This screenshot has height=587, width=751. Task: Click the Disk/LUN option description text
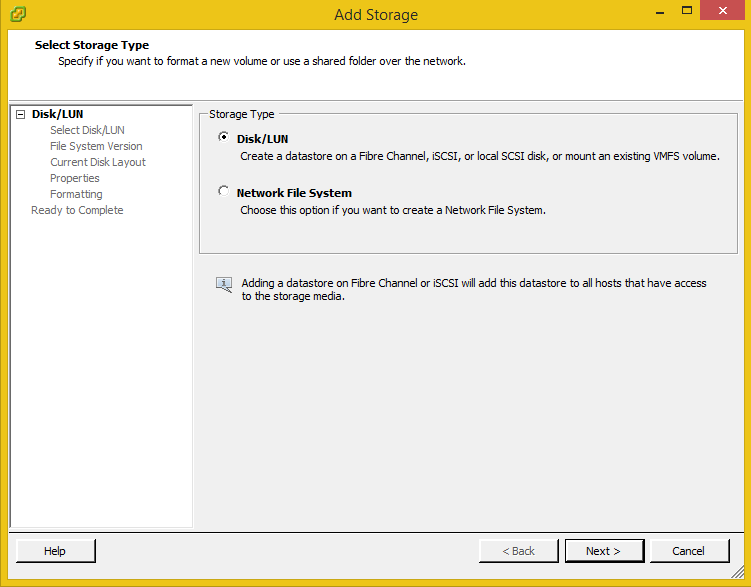coord(479,156)
